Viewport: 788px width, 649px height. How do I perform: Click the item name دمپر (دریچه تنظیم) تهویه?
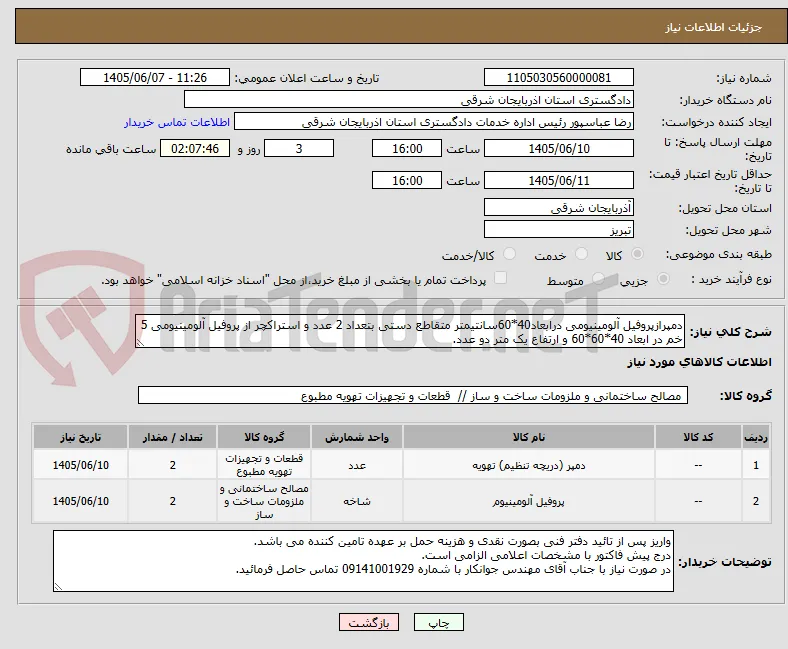pyautogui.click(x=529, y=465)
